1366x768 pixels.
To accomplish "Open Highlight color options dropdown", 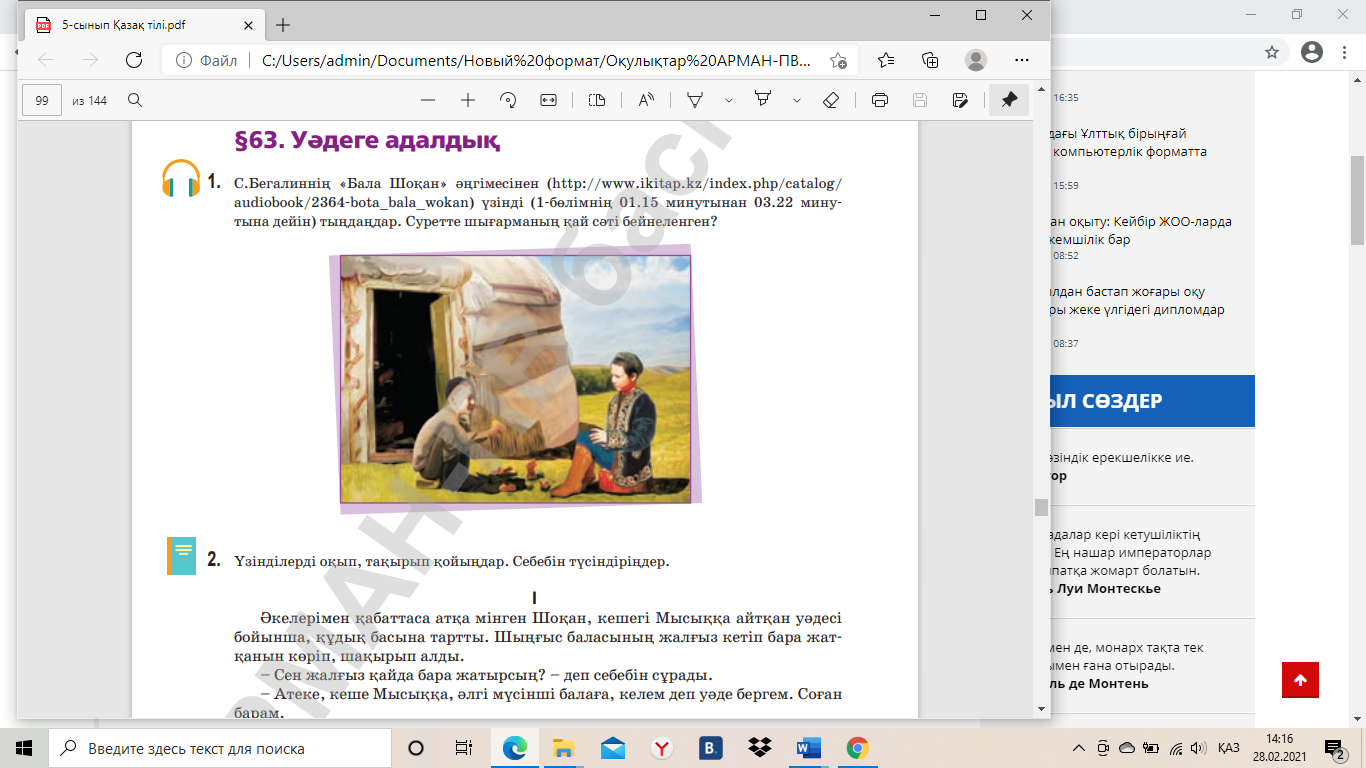I will tap(797, 100).
